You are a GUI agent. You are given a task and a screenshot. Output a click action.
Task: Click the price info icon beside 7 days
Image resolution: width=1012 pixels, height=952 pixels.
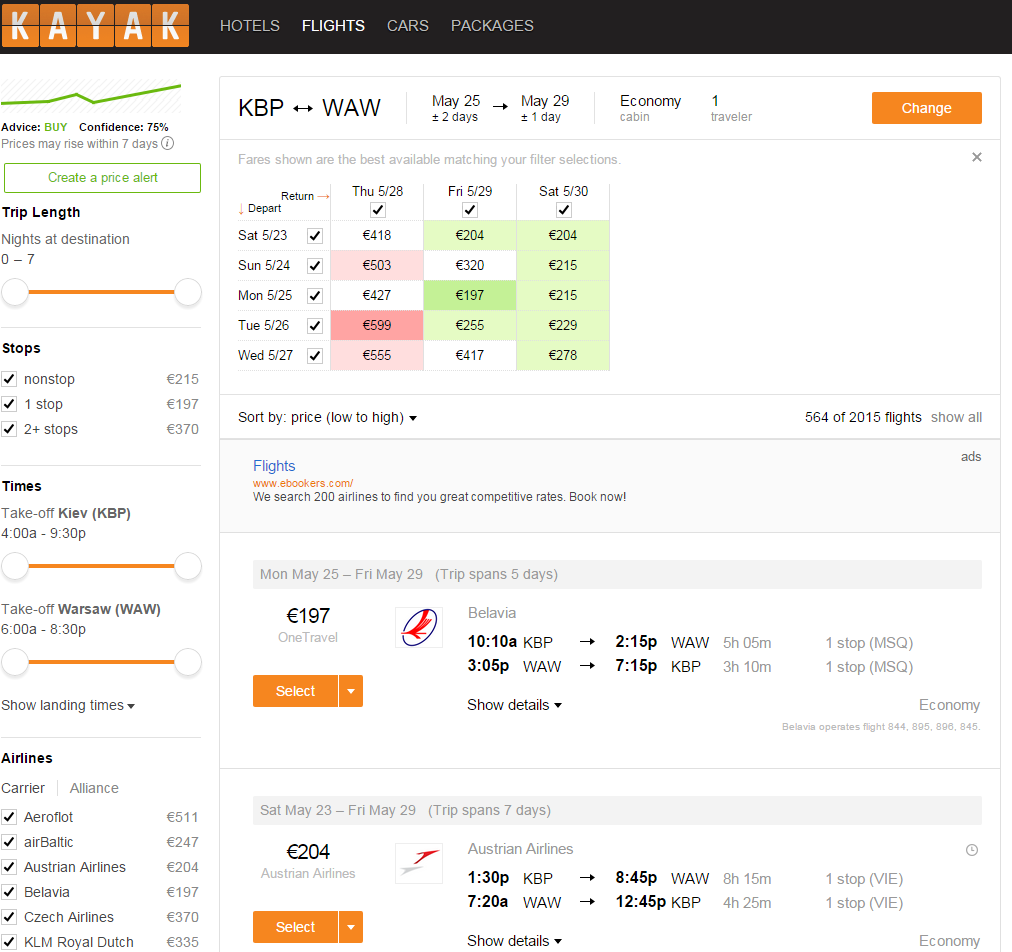(167, 143)
